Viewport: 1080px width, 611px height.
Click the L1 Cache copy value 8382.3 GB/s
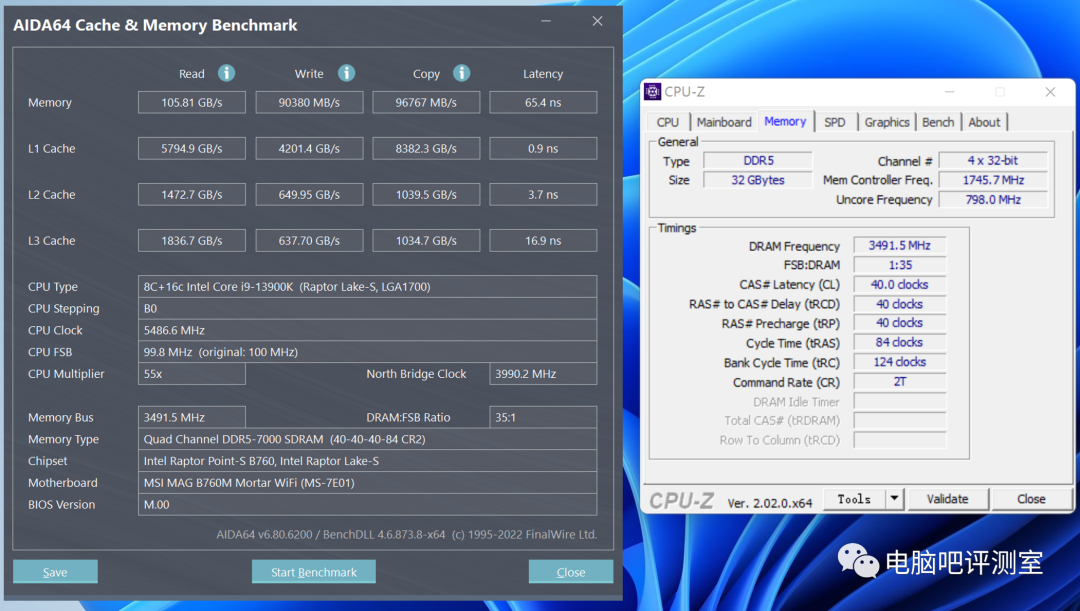click(426, 149)
